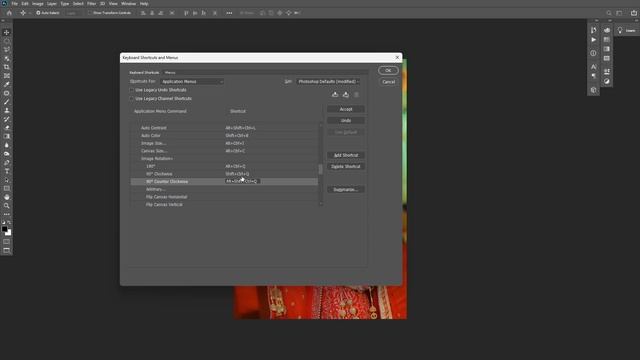Toggle Show Transform Controls checkbox
640x360 pixels.
coord(89,13)
